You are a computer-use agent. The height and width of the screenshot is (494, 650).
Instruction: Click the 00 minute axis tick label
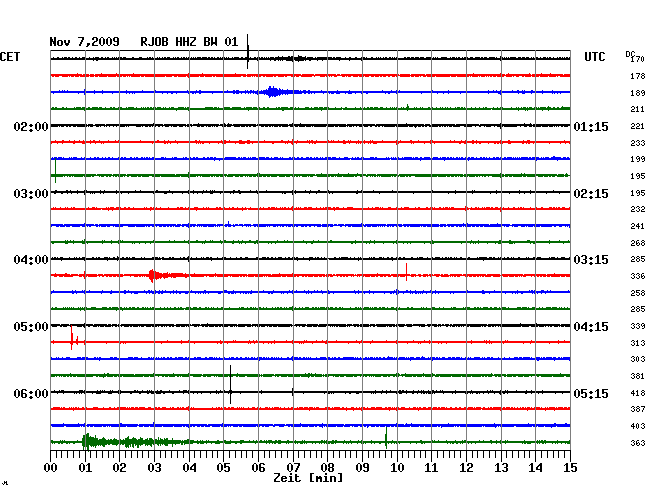point(50,467)
